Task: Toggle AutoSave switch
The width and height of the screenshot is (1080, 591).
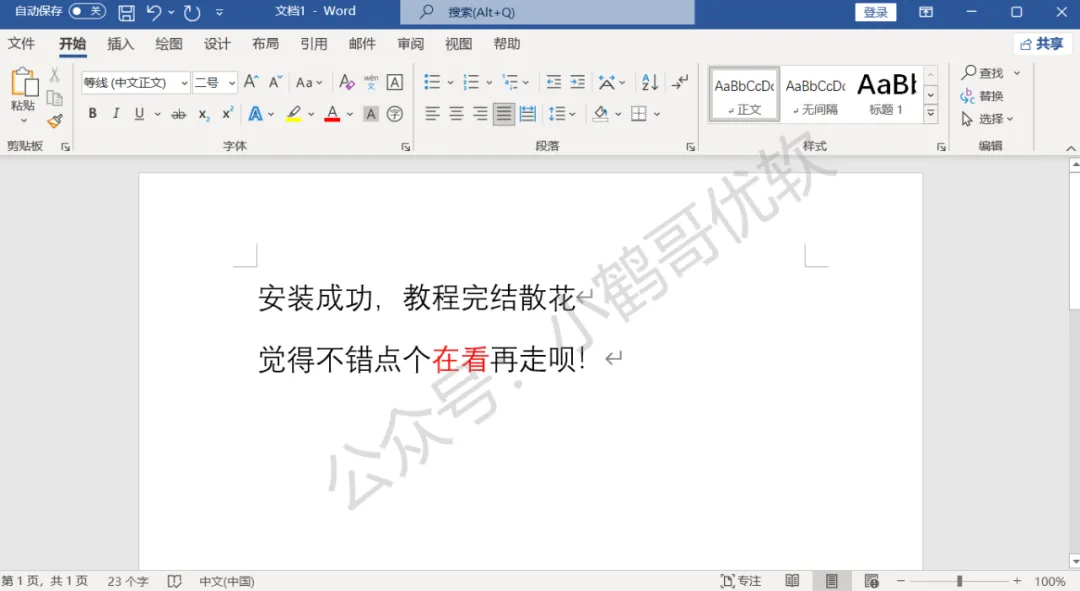Action: tap(87, 11)
